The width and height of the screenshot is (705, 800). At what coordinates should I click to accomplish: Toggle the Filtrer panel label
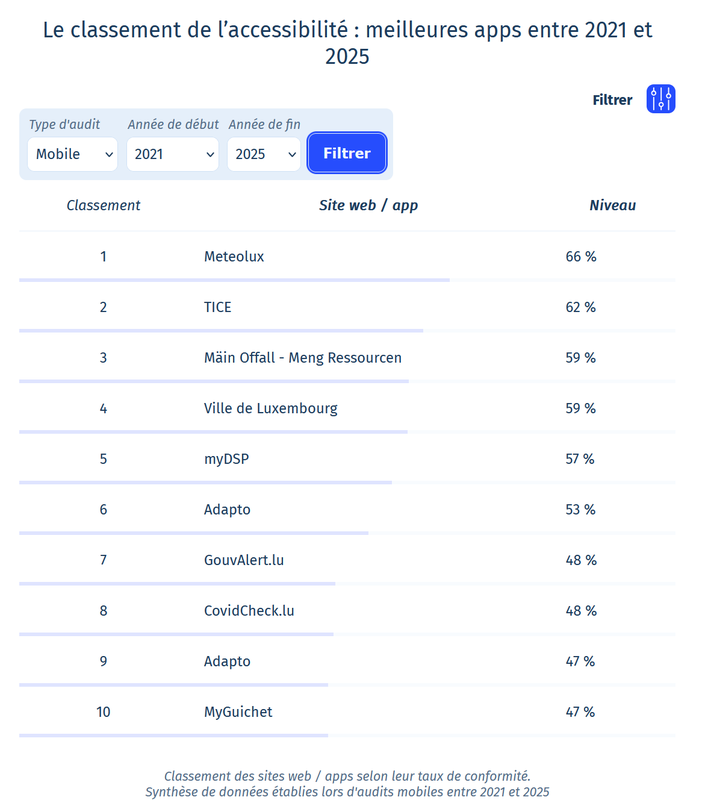(x=612, y=100)
